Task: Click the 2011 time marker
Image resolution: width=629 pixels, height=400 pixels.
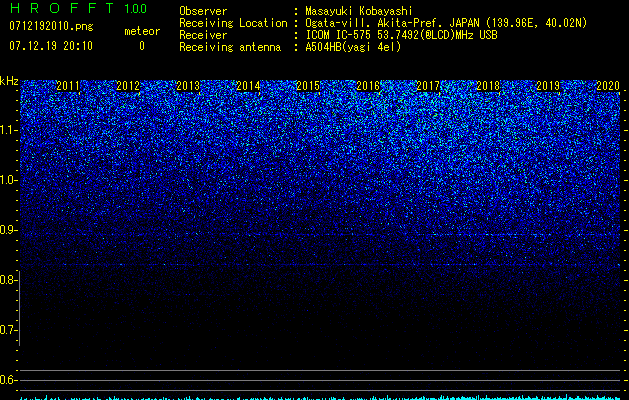Action: (x=68, y=85)
